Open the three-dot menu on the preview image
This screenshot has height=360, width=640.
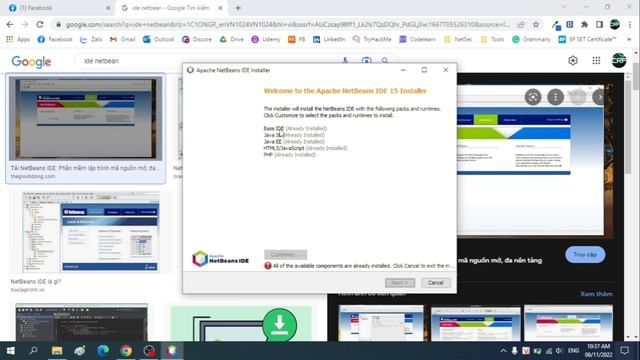(555, 97)
